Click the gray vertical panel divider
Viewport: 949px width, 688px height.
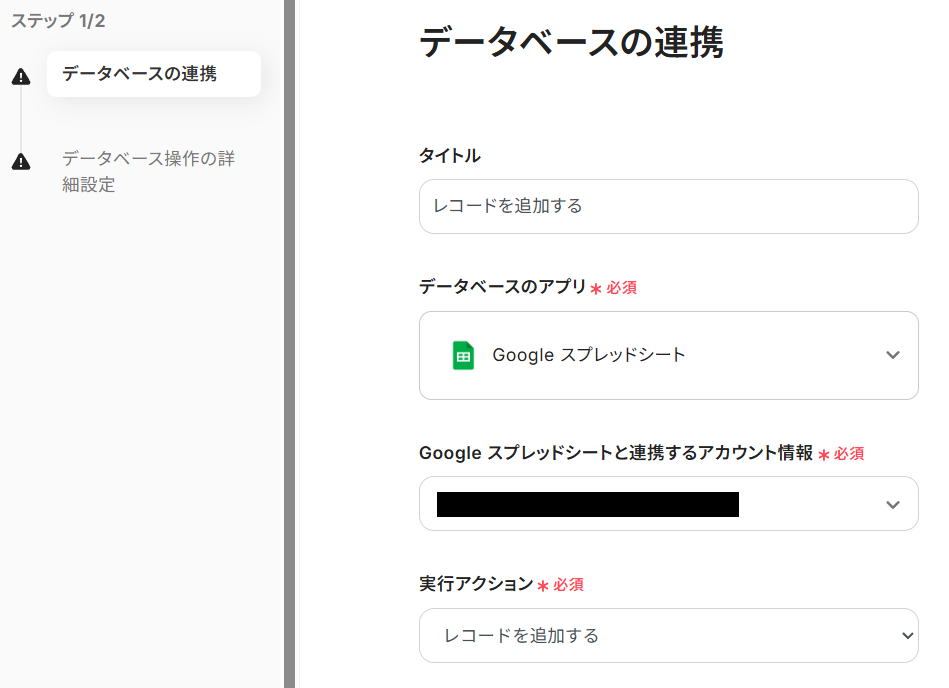click(x=290, y=344)
